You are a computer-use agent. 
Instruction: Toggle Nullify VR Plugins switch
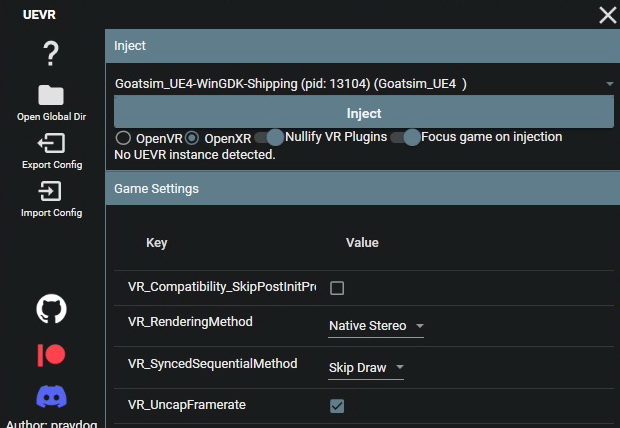[269, 137]
